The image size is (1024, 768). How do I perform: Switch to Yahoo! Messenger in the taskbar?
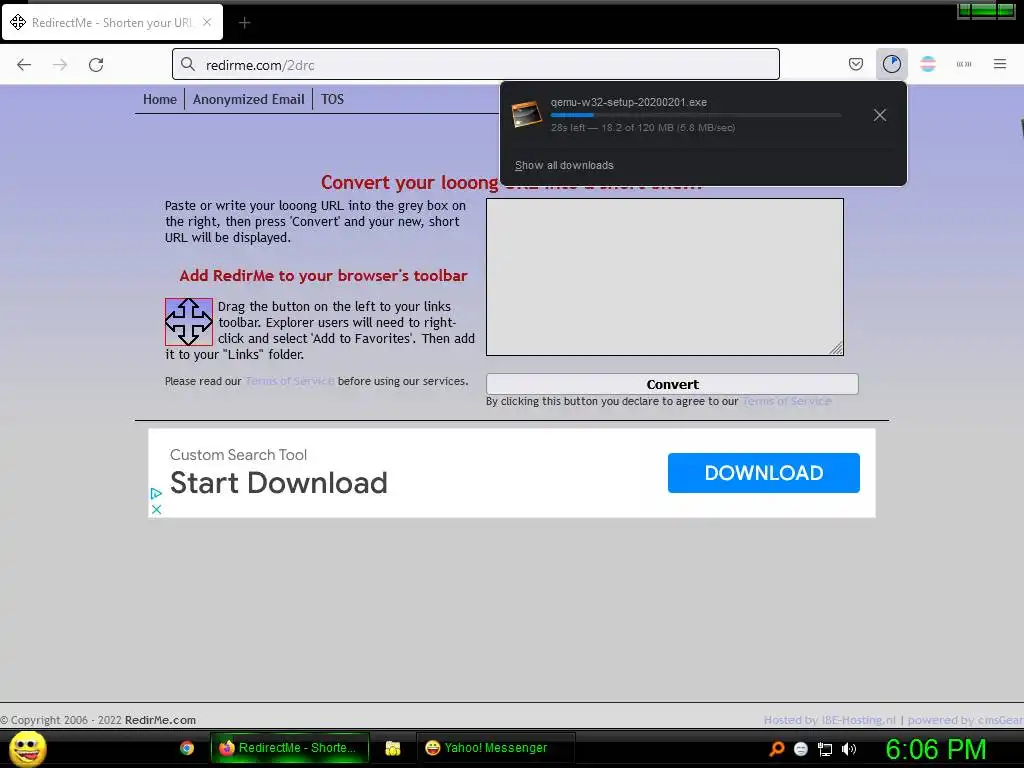[x=496, y=748]
